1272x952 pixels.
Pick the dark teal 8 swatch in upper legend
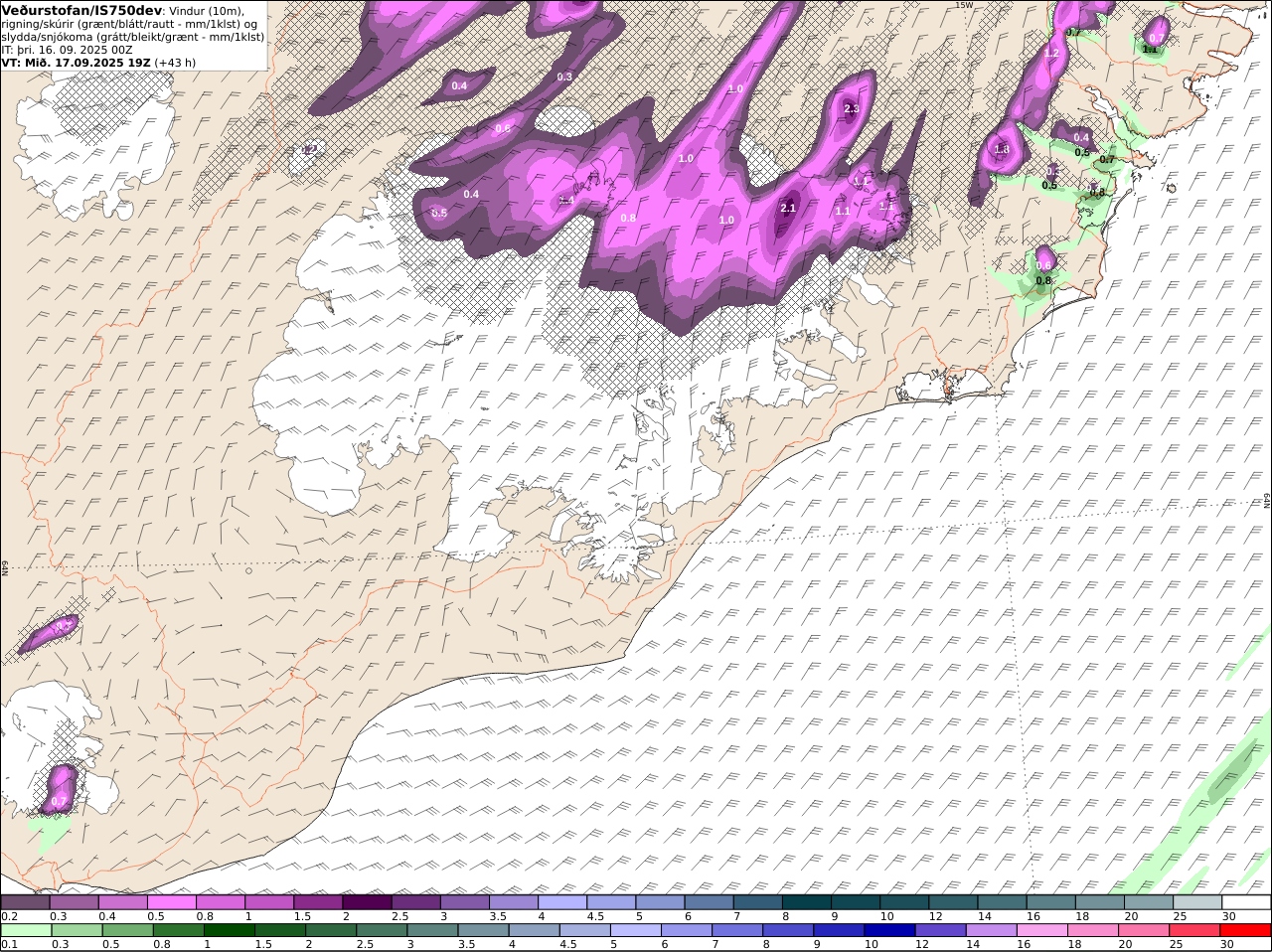[x=807, y=902]
